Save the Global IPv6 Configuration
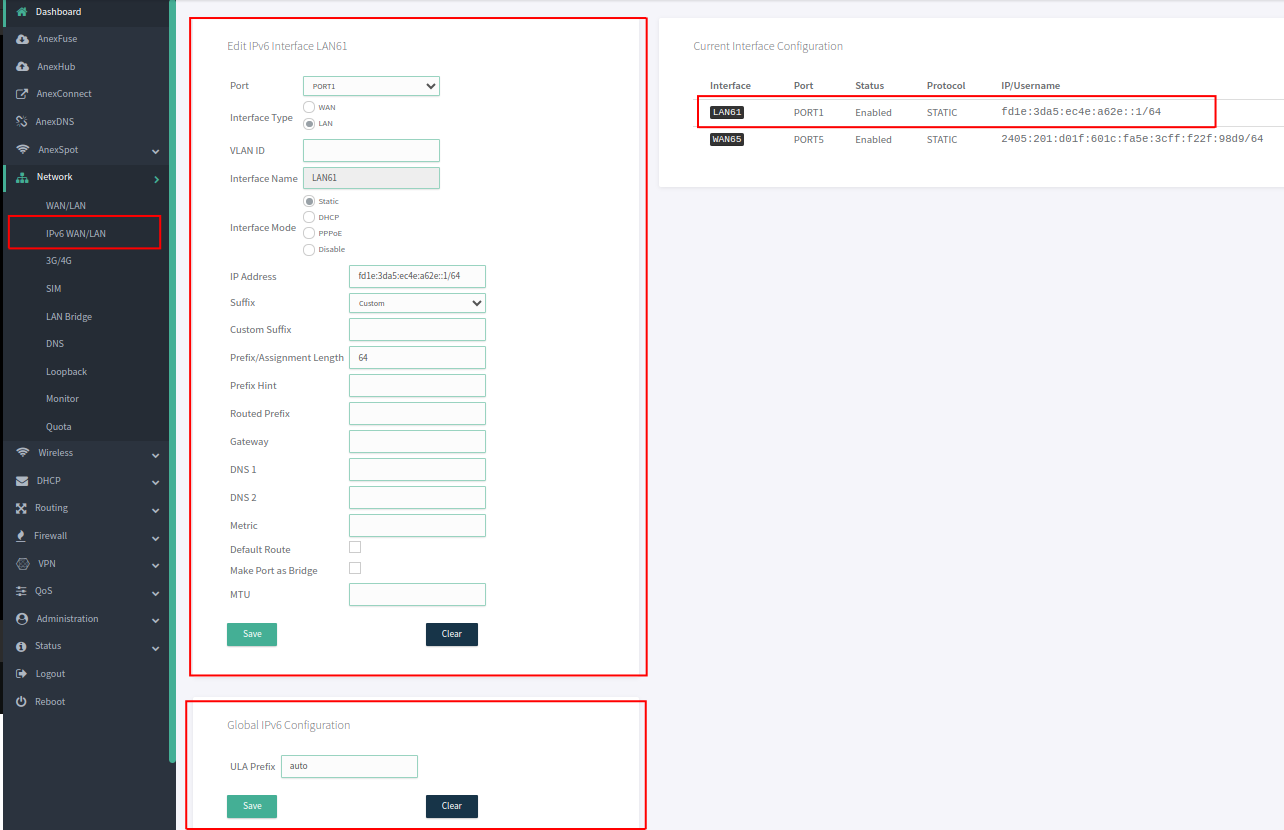This screenshot has height=830, width=1284. tap(252, 806)
